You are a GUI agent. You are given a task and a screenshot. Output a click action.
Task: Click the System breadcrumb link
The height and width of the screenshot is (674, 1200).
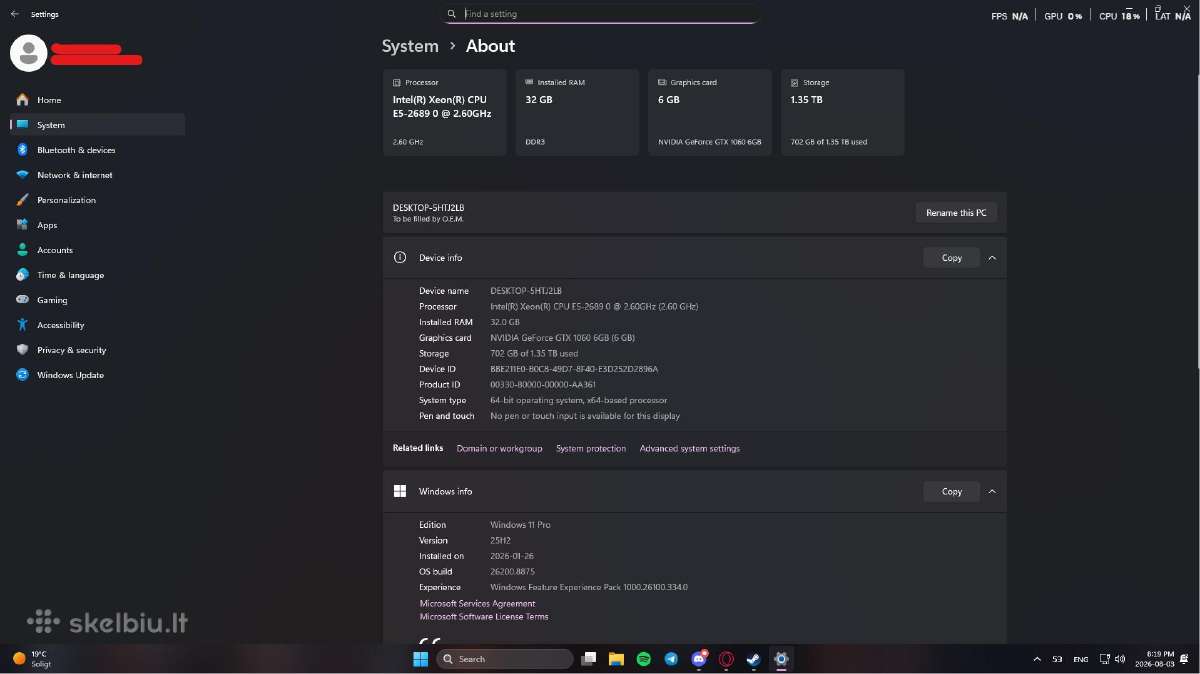(410, 46)
